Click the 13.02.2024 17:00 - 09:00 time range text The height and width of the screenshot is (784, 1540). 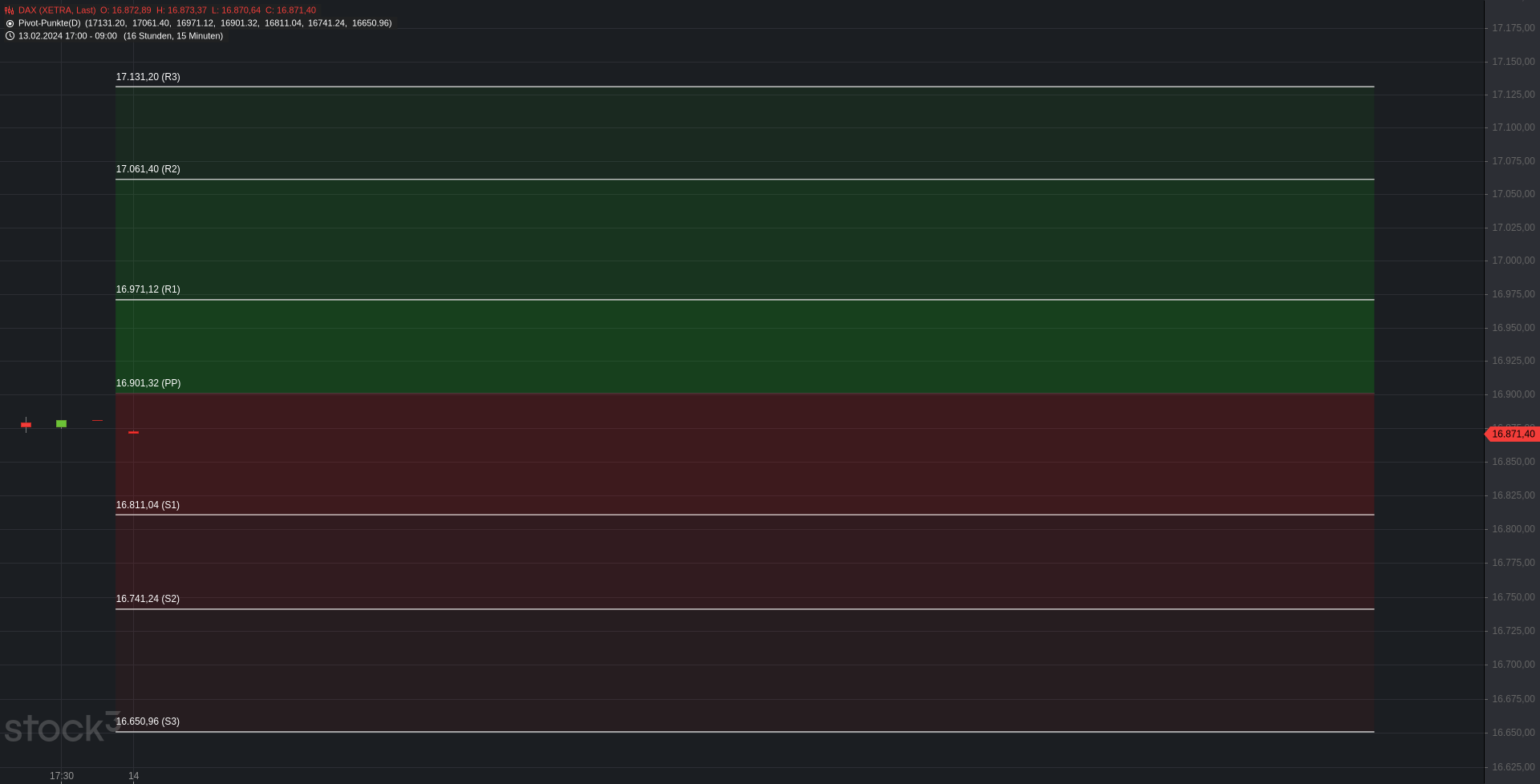(x=67, y=36)
